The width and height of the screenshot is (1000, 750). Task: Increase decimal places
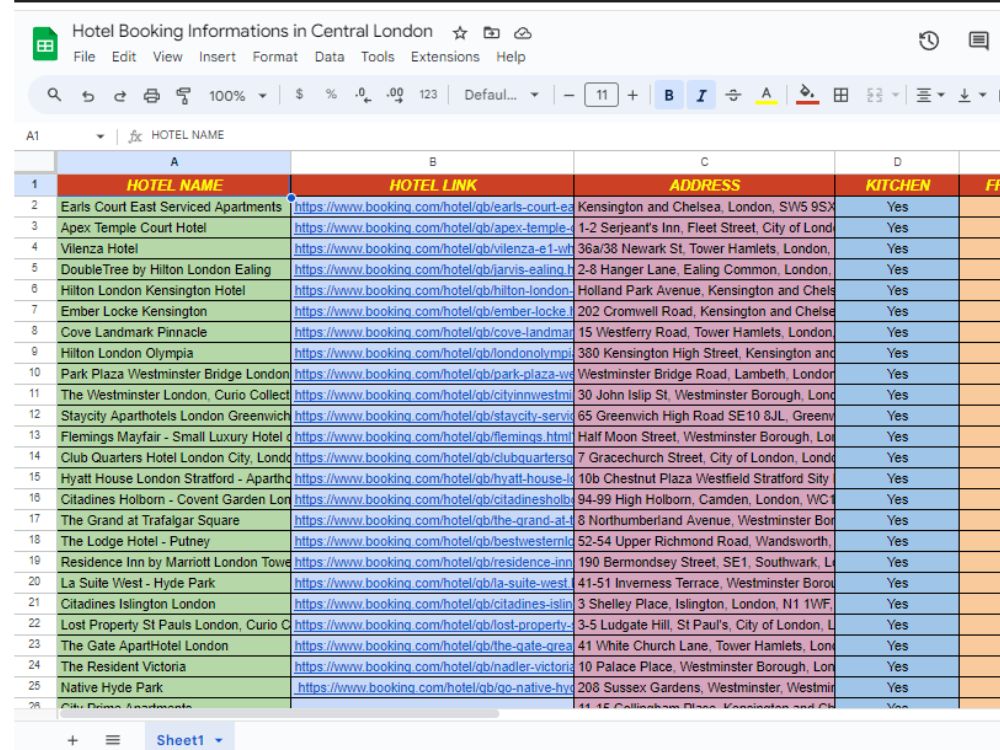coord(395,95)
